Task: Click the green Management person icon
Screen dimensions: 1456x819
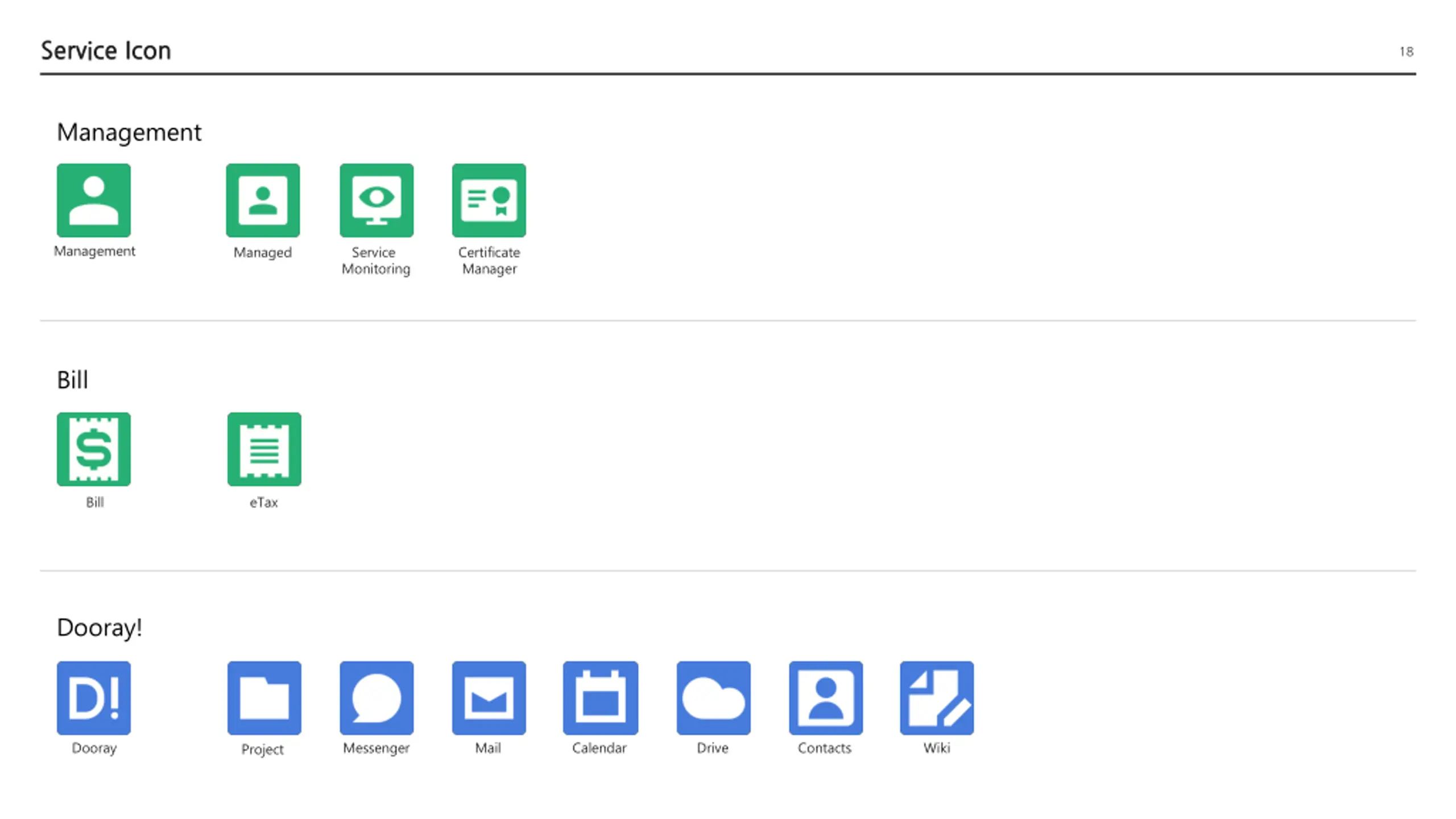Action: [94, 200]
